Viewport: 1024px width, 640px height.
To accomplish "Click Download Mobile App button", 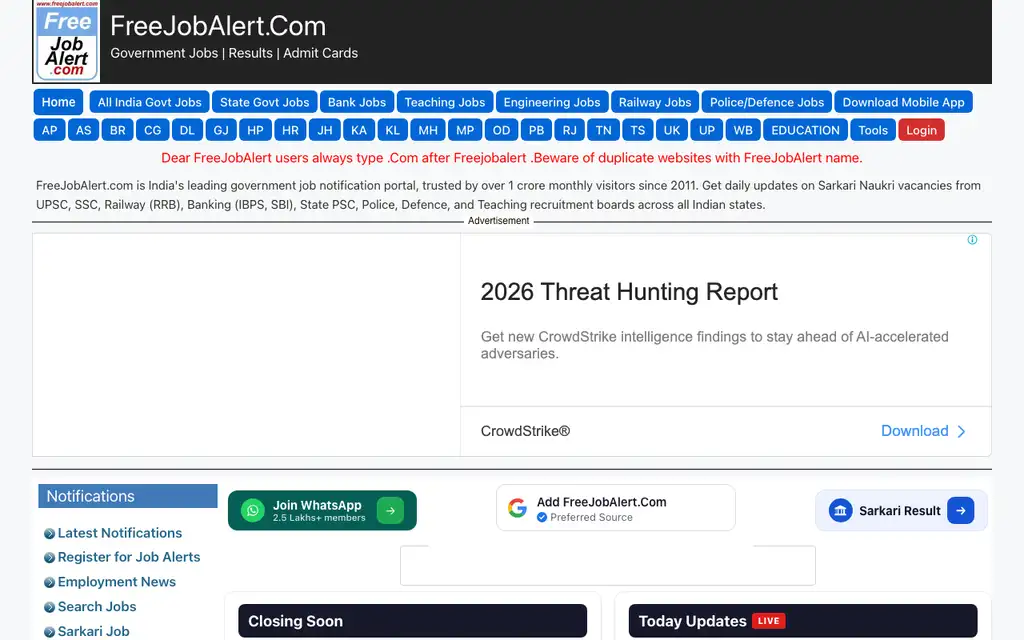I will click(903, 102).
